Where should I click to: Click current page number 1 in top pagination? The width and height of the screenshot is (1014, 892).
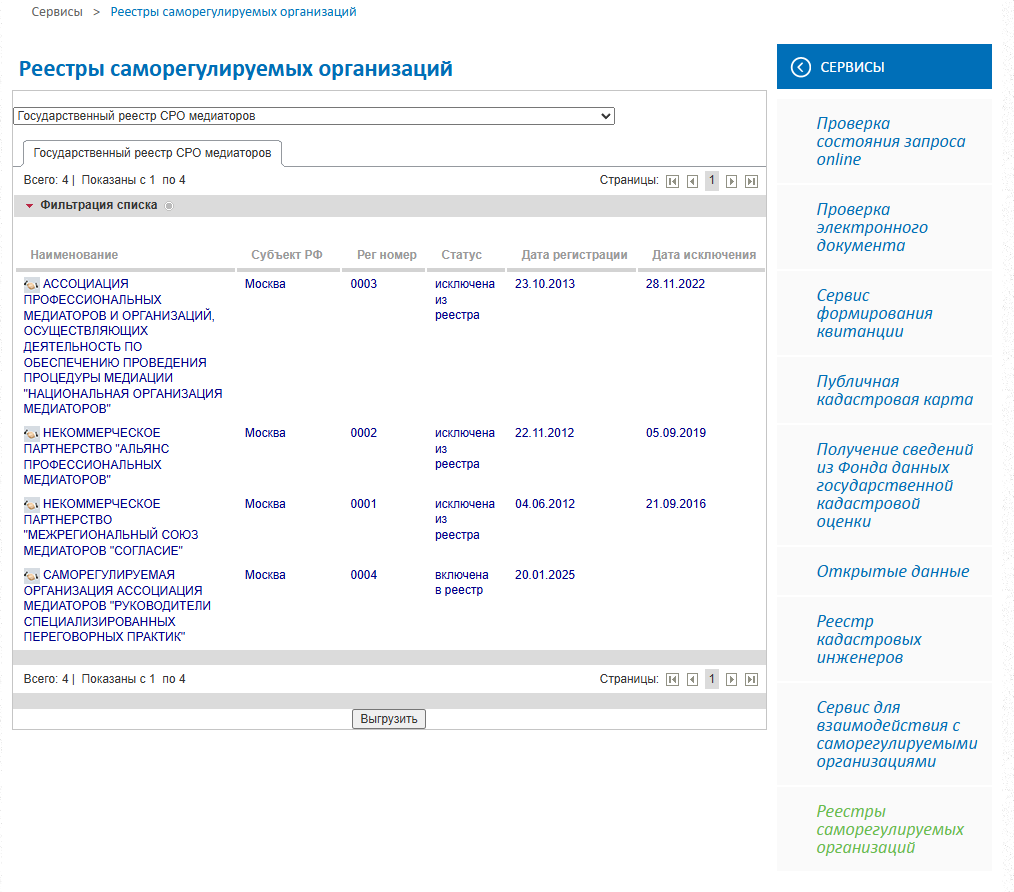point(712,180)
